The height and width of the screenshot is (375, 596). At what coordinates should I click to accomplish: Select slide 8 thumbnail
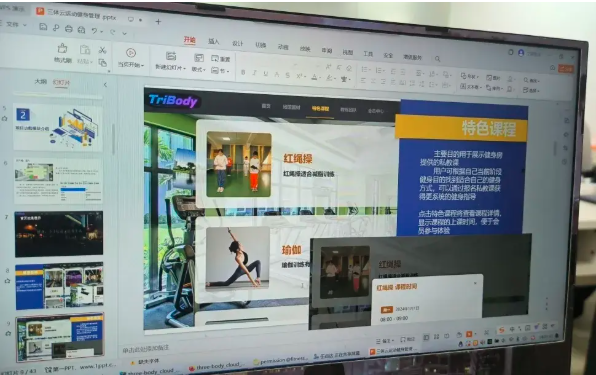59,286
